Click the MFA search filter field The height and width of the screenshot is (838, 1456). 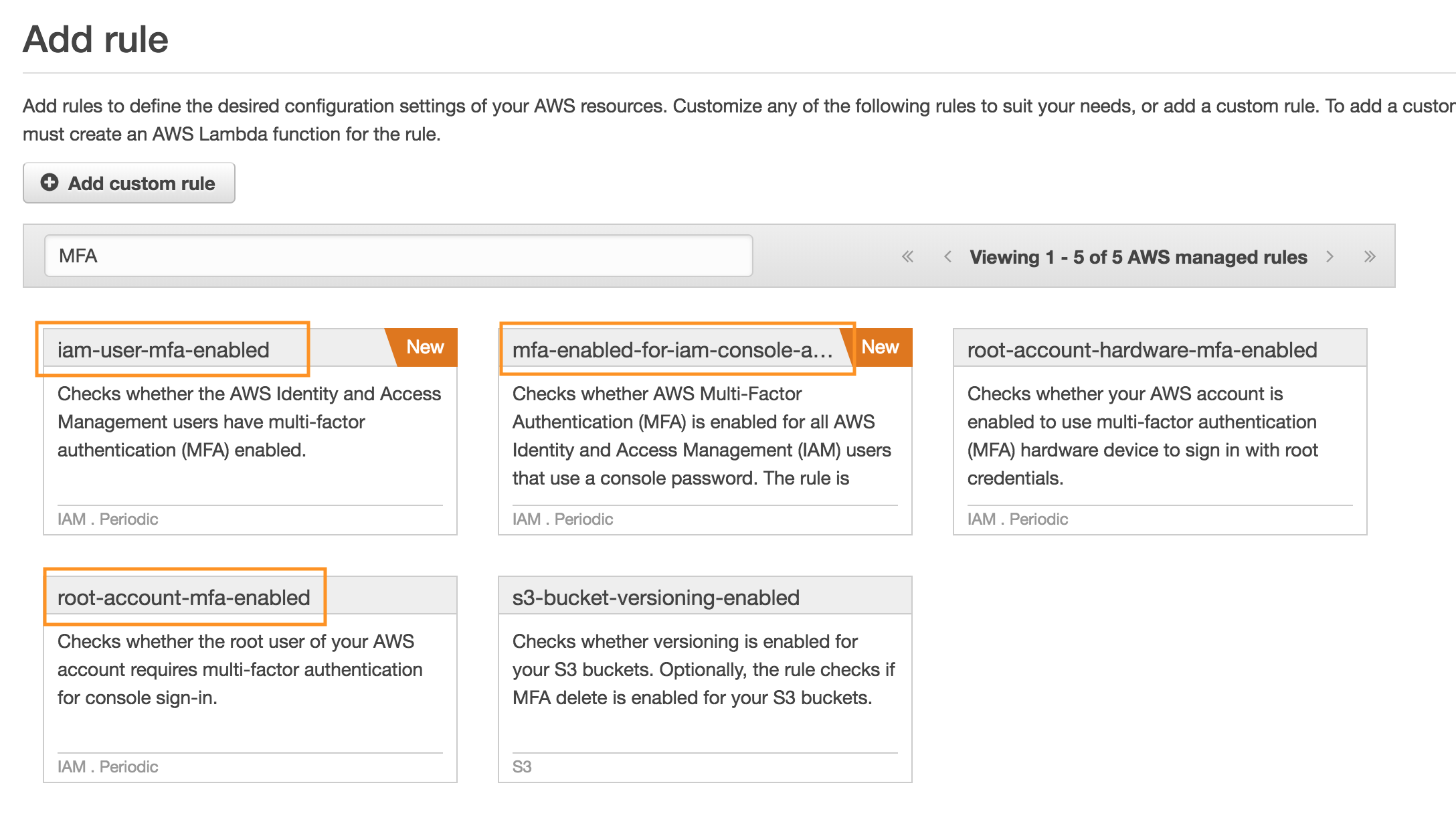pos(398,256)
